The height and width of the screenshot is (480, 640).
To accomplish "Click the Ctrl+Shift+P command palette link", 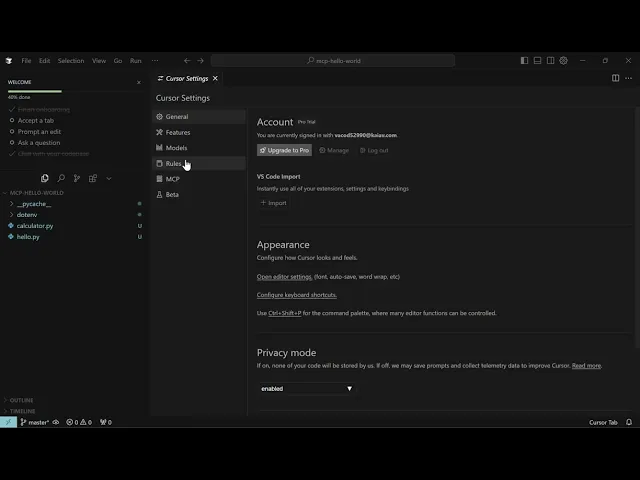I will coord(284,313).
